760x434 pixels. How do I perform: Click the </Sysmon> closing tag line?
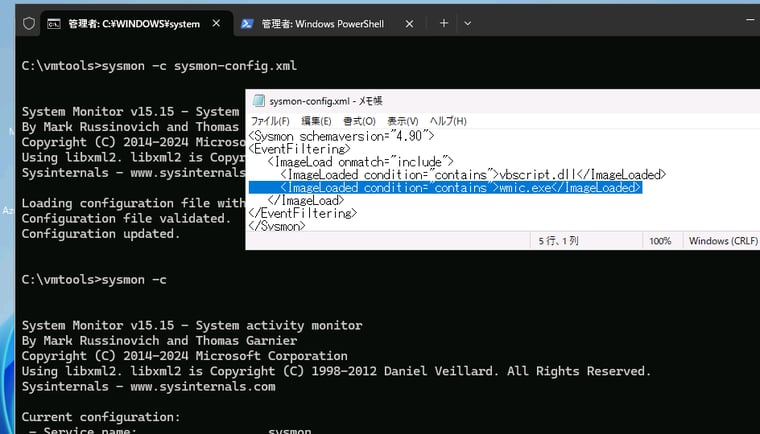pos(277,226)
